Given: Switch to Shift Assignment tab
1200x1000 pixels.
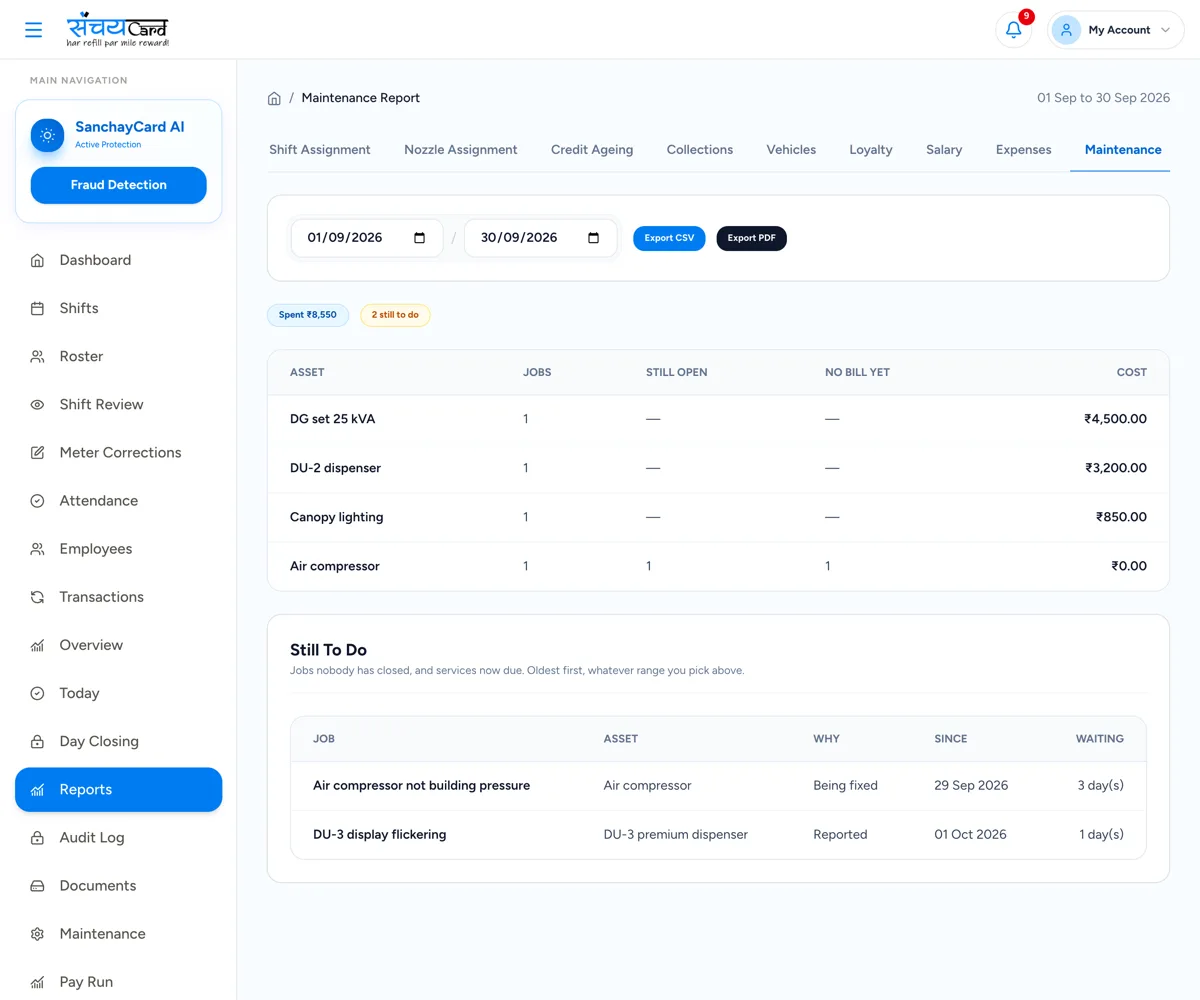Looking at the screenshot, I should point(320,150).
